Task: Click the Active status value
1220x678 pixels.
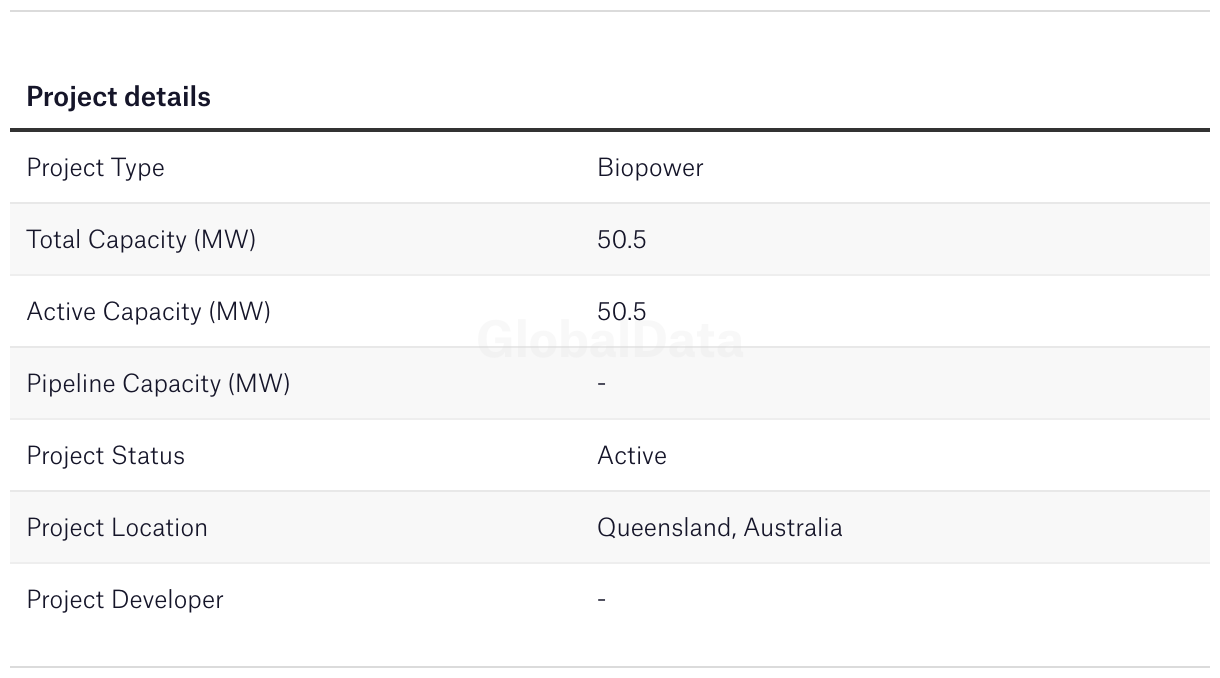Action: [632, 456]
